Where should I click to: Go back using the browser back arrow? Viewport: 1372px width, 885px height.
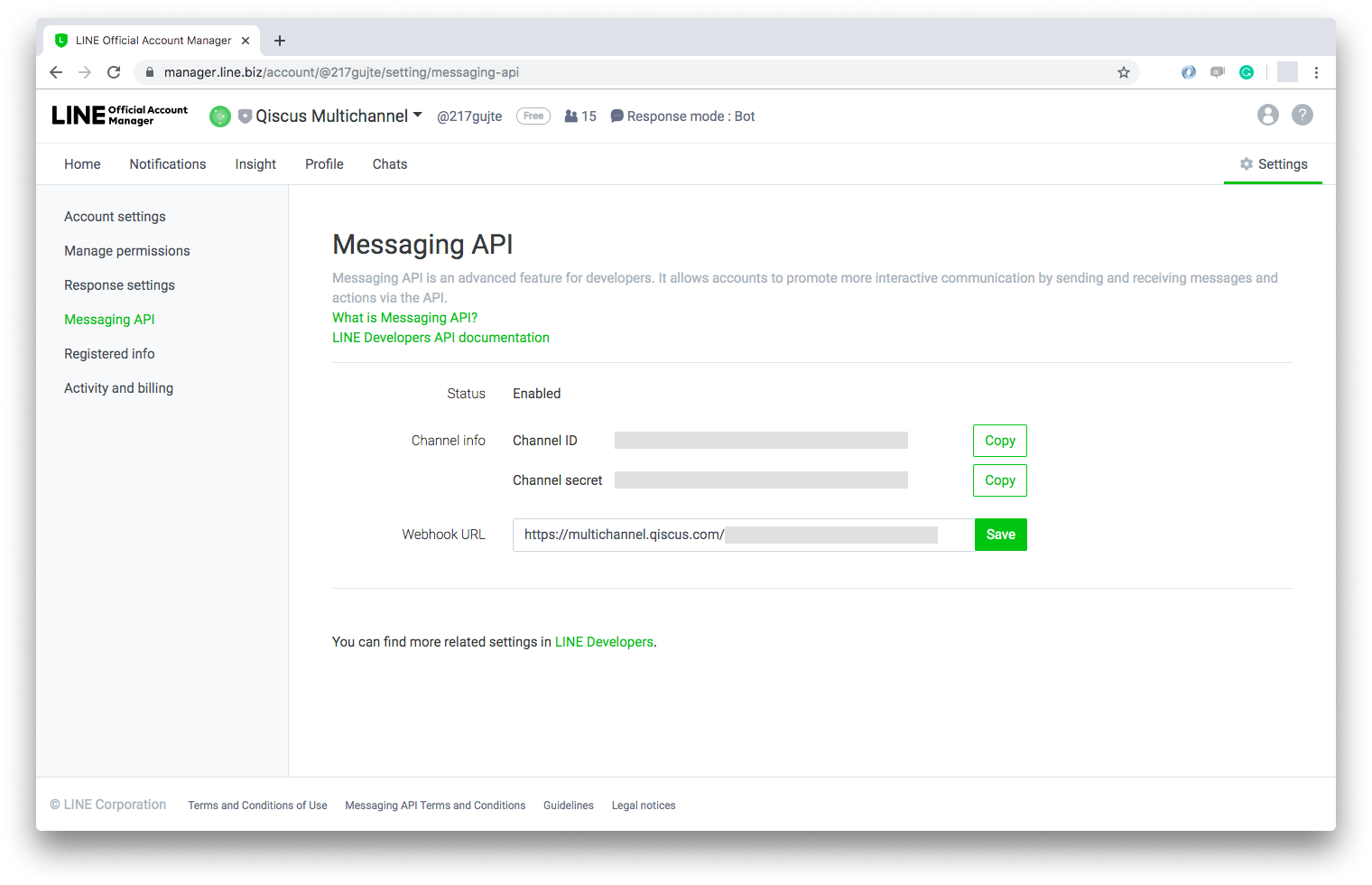pos(56,72)
